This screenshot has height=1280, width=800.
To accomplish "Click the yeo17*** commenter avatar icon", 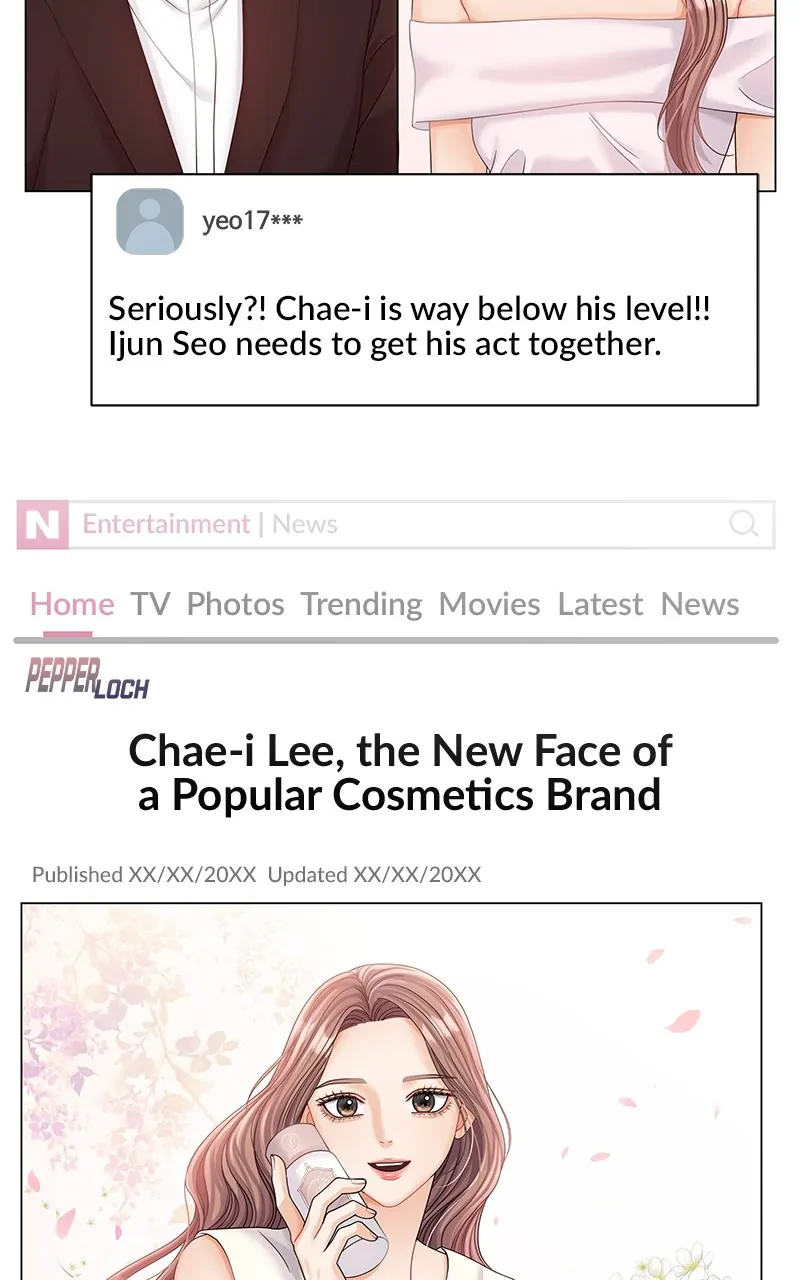I will pos(150,221).
